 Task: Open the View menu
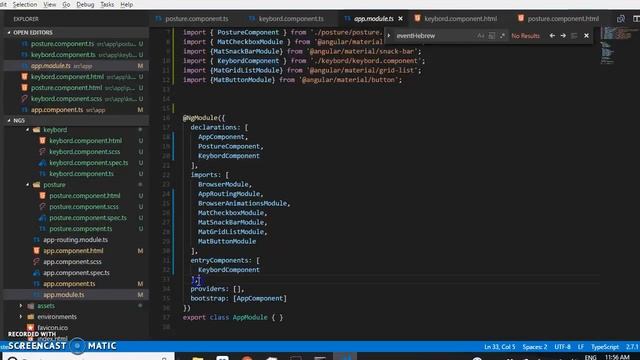click(x=49, y=4)
